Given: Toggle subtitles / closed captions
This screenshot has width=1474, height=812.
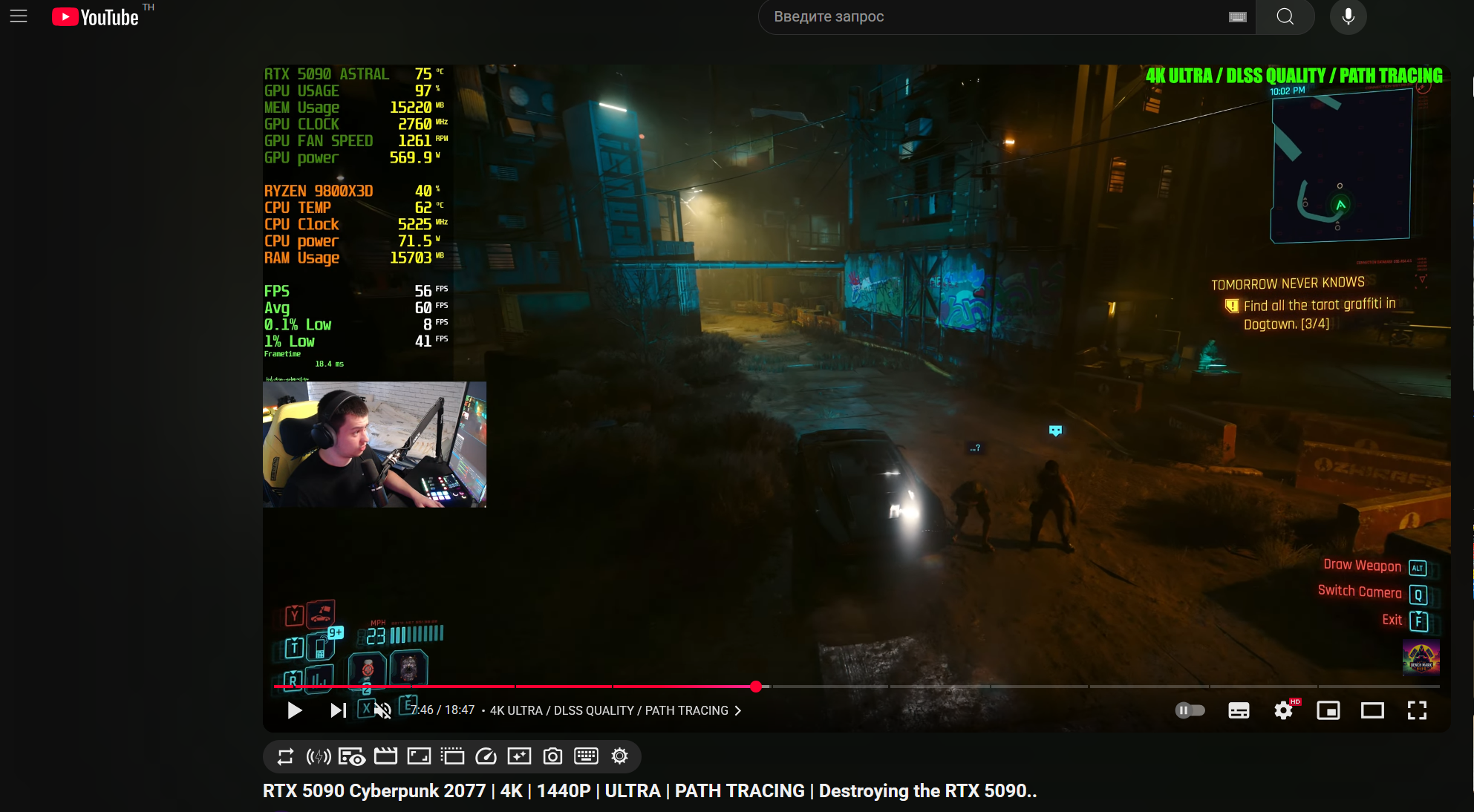Looking at the screenshot, I should point(1239,710).
